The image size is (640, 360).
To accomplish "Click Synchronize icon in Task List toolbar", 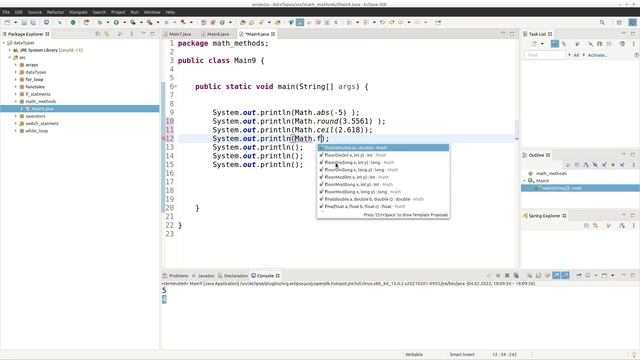I will click(x=622, y=44).
